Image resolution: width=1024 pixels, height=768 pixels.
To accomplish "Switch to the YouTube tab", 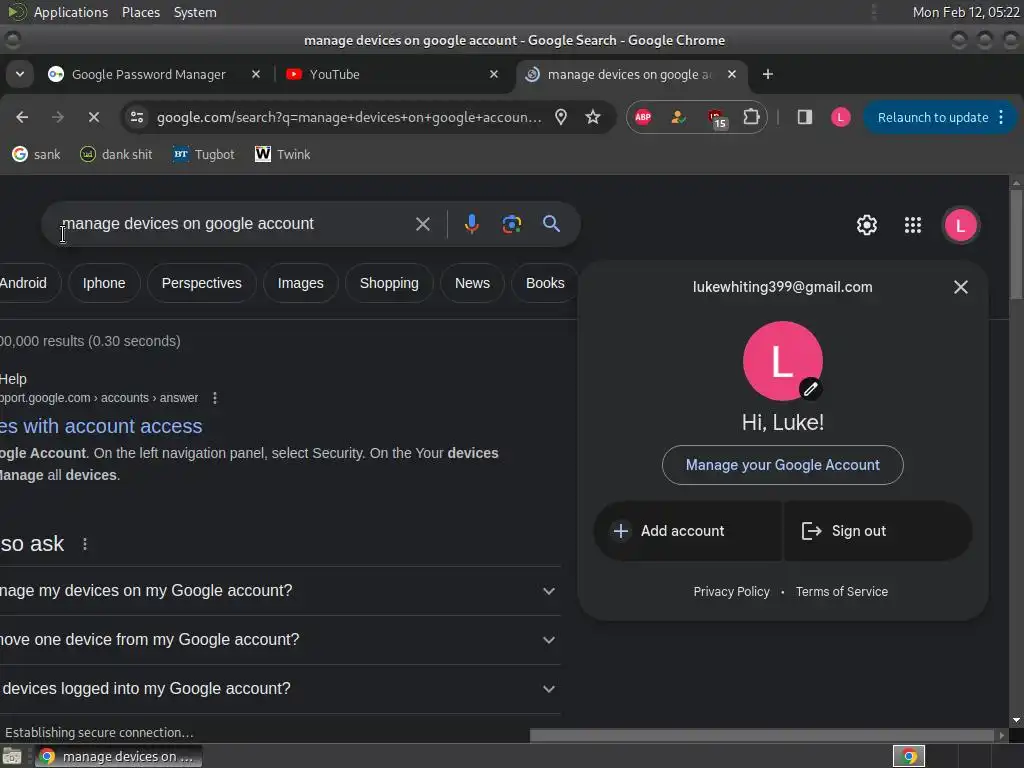I will (334, 74).
